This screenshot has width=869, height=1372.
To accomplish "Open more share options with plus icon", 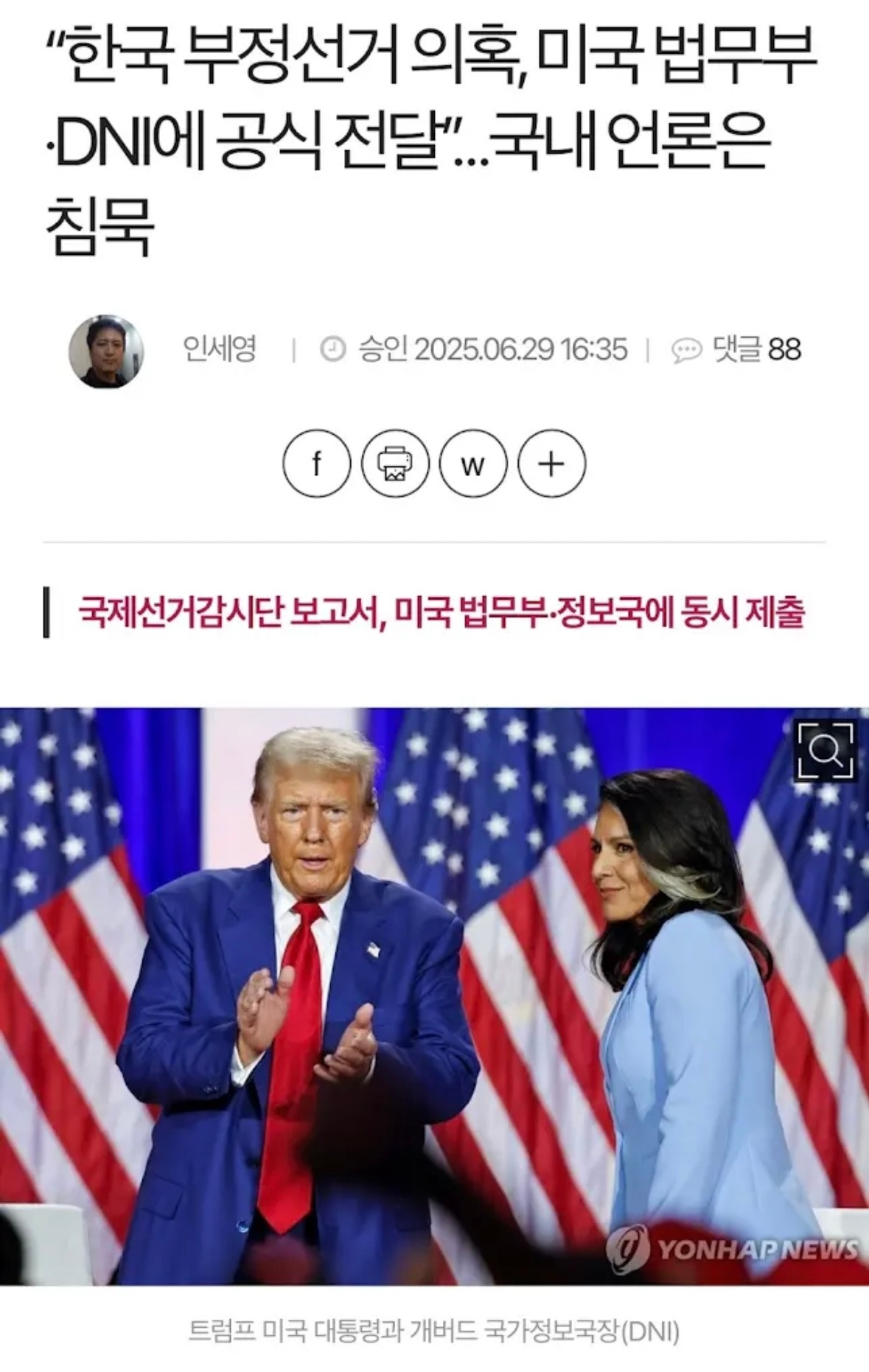I will point(551,463).
